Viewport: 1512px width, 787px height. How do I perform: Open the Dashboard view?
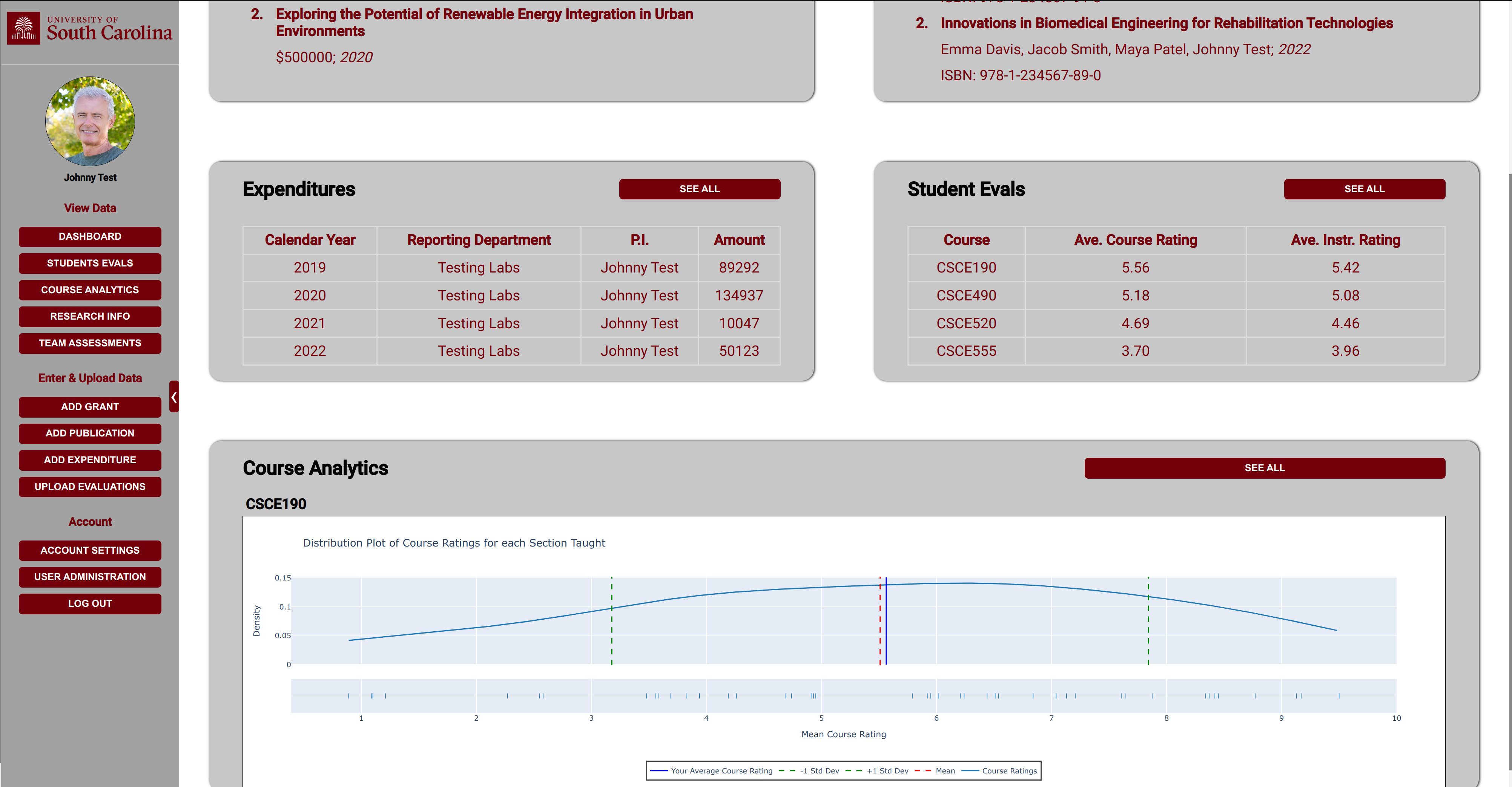(89, 236)
